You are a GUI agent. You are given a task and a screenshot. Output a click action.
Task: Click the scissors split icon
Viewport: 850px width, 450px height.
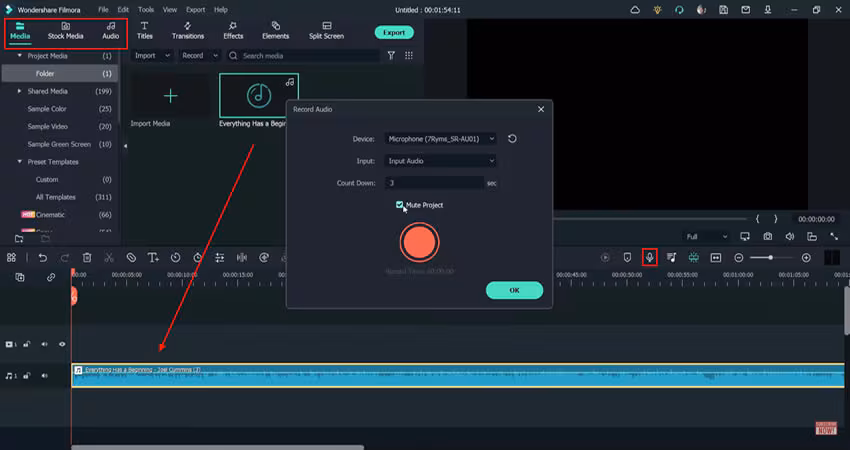click(109, 258)
